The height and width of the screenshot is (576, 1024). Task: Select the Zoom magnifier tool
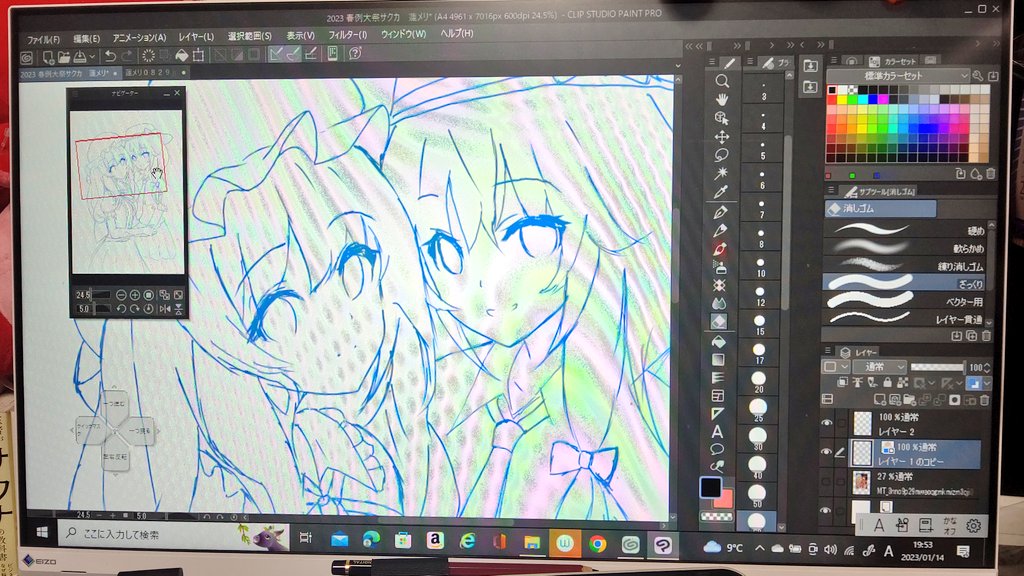pos(722,81)
